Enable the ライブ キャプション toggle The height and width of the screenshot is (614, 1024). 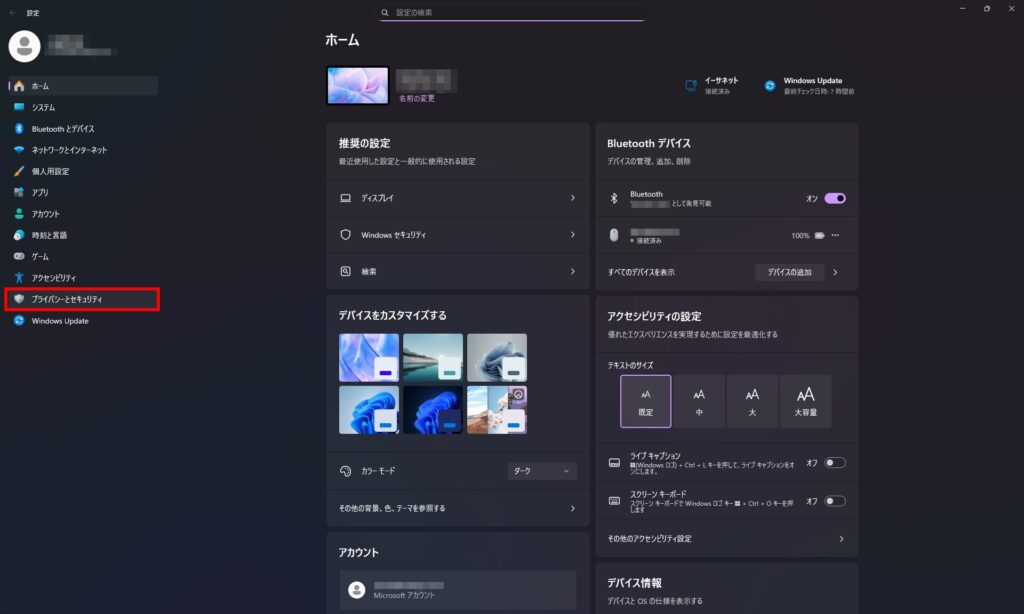click(x=835, y=462)
